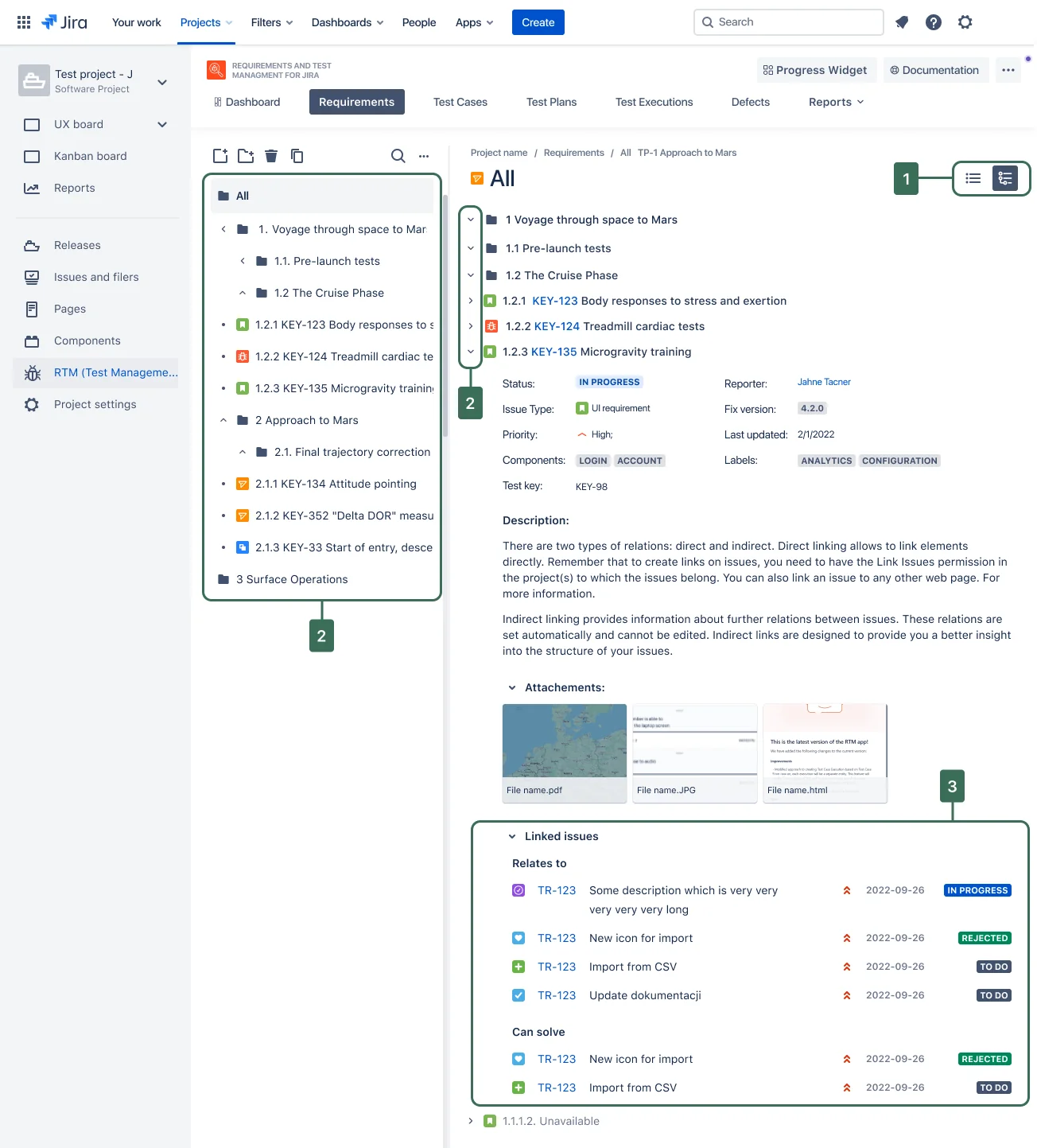This screenshot has height=1148, width=1037.
Task: Switch to simple list view
Action: tap(973, 178)
